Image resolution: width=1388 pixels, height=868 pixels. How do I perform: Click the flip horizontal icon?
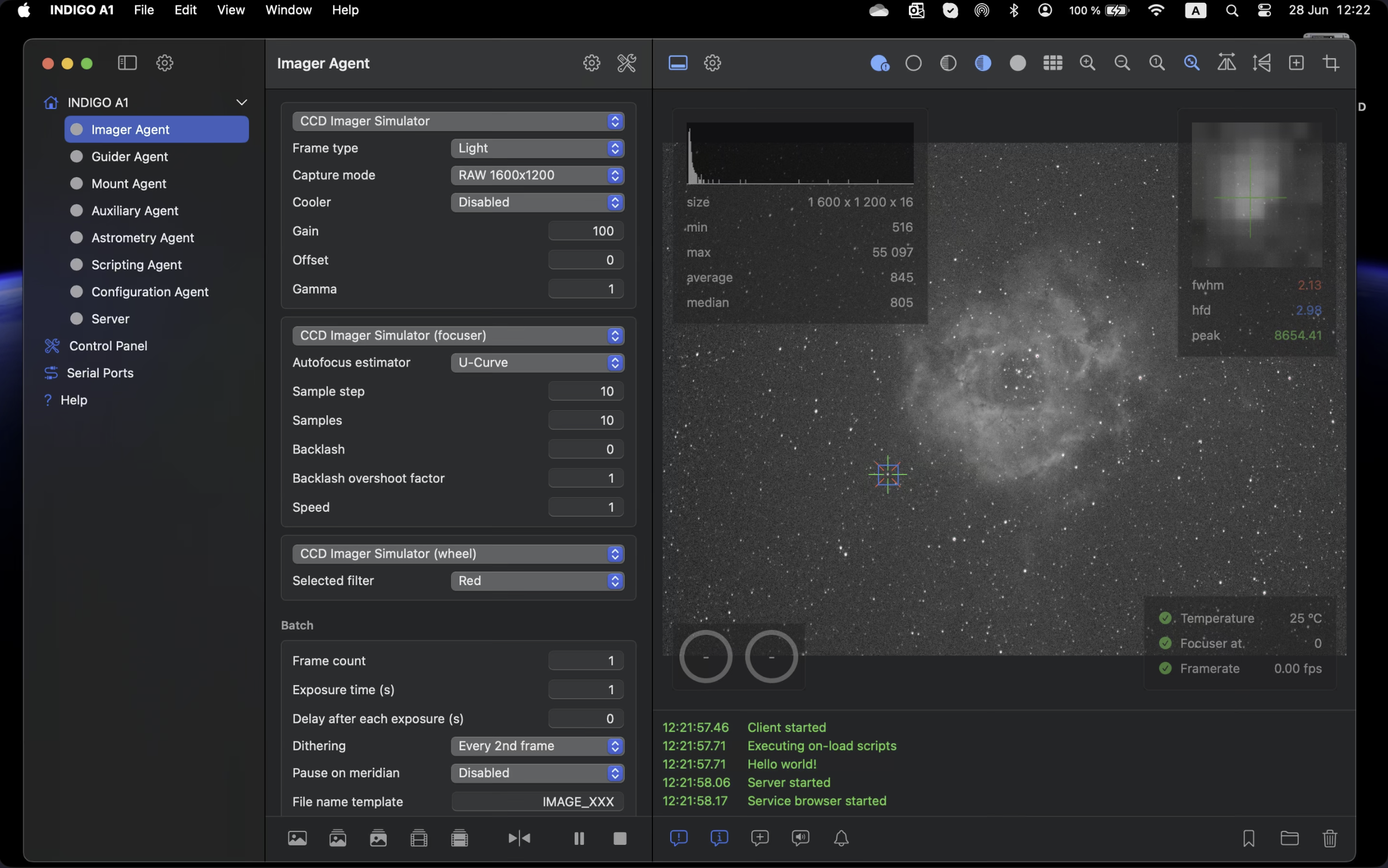1226,63
